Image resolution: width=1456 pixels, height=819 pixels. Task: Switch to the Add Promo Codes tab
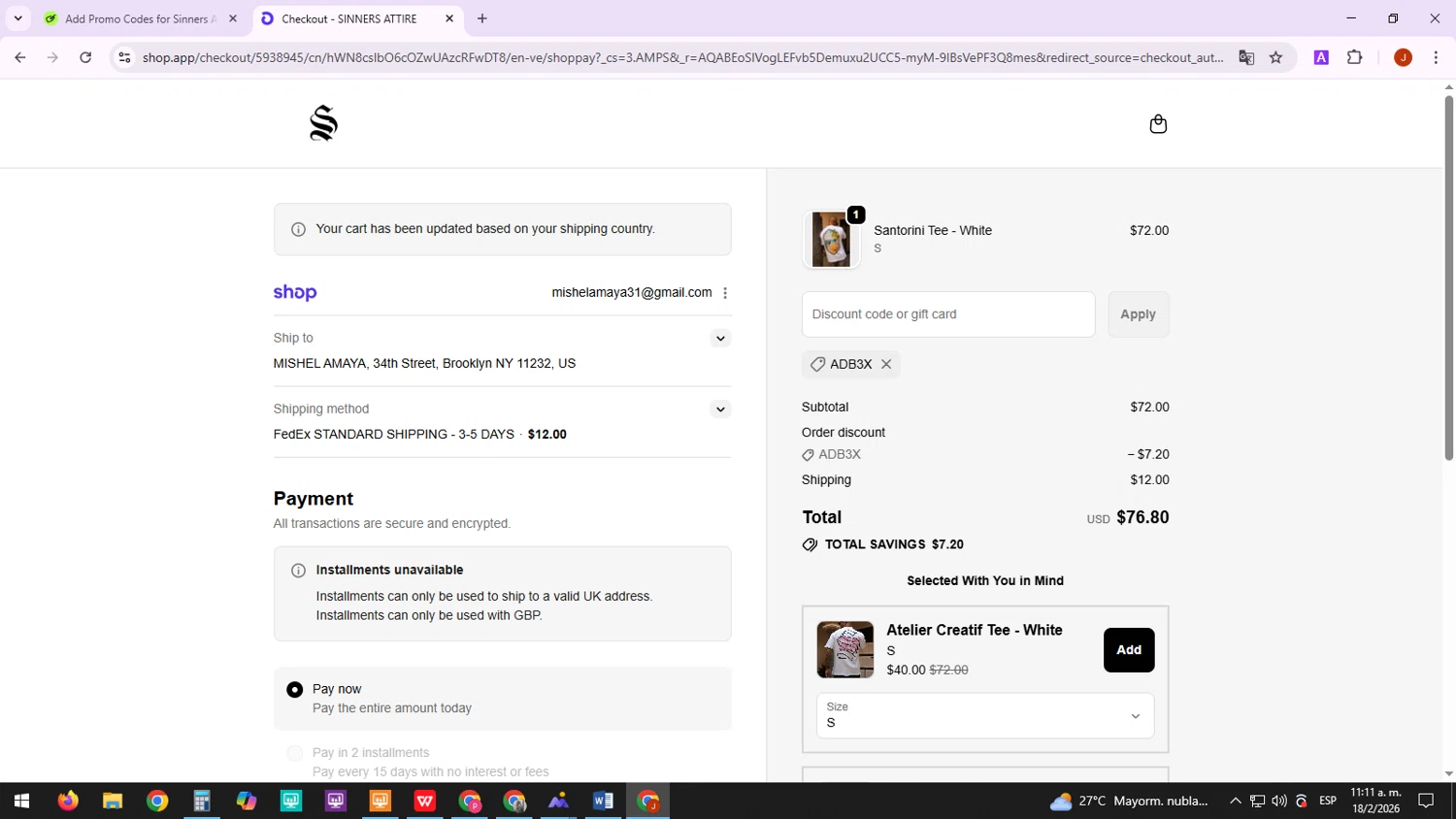point(141,18)
